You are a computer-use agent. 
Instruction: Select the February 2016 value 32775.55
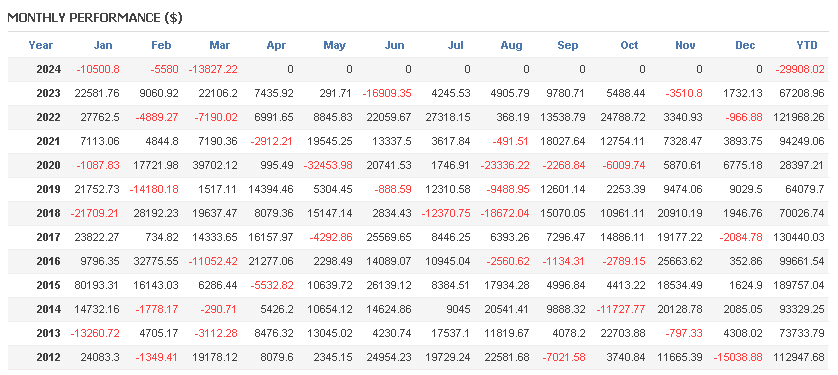pyautogui.click(x=155, y=261)
